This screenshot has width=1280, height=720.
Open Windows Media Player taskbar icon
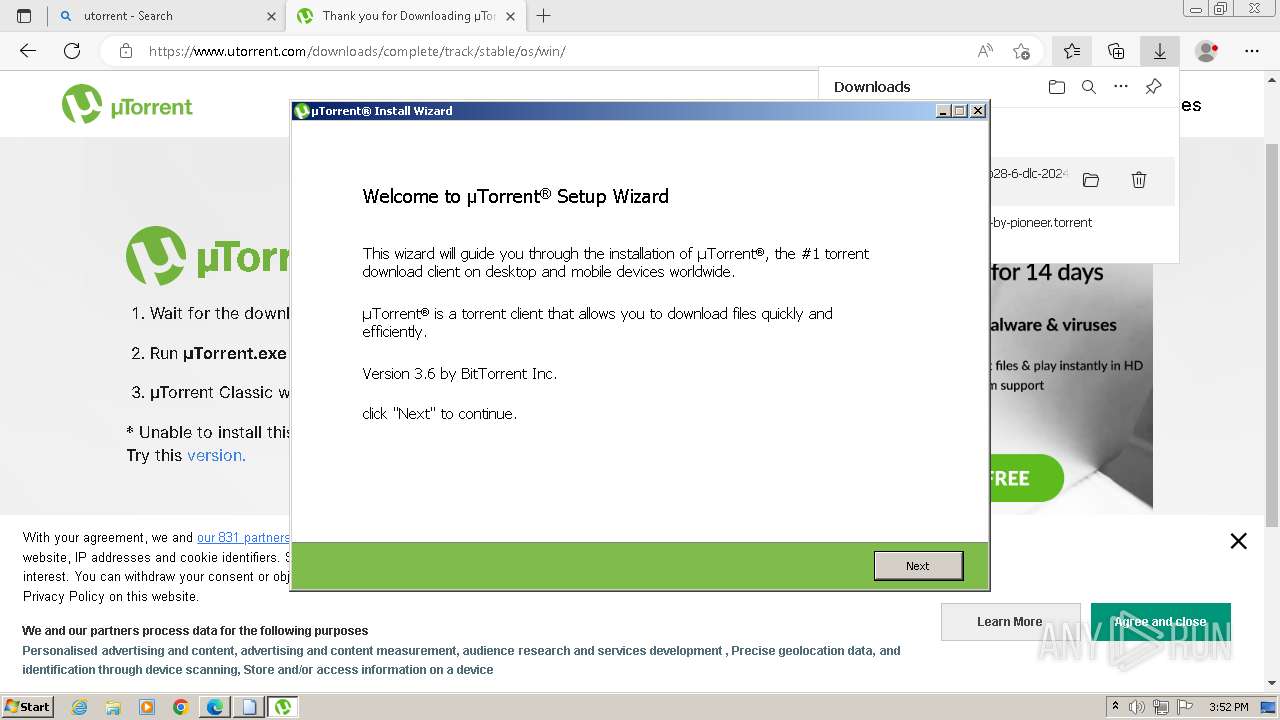click(147, 707)
